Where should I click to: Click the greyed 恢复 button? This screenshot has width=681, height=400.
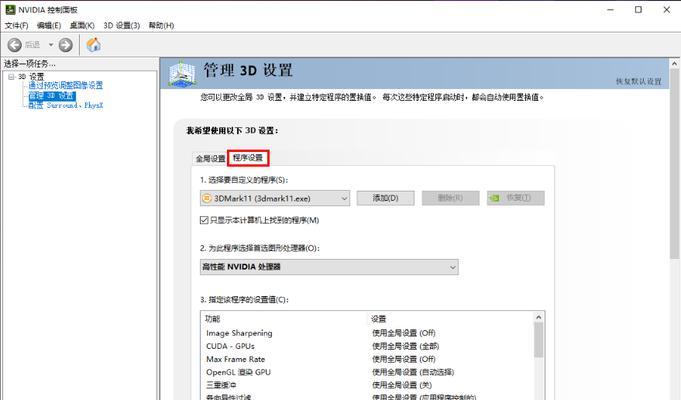(x=516, y=198)
